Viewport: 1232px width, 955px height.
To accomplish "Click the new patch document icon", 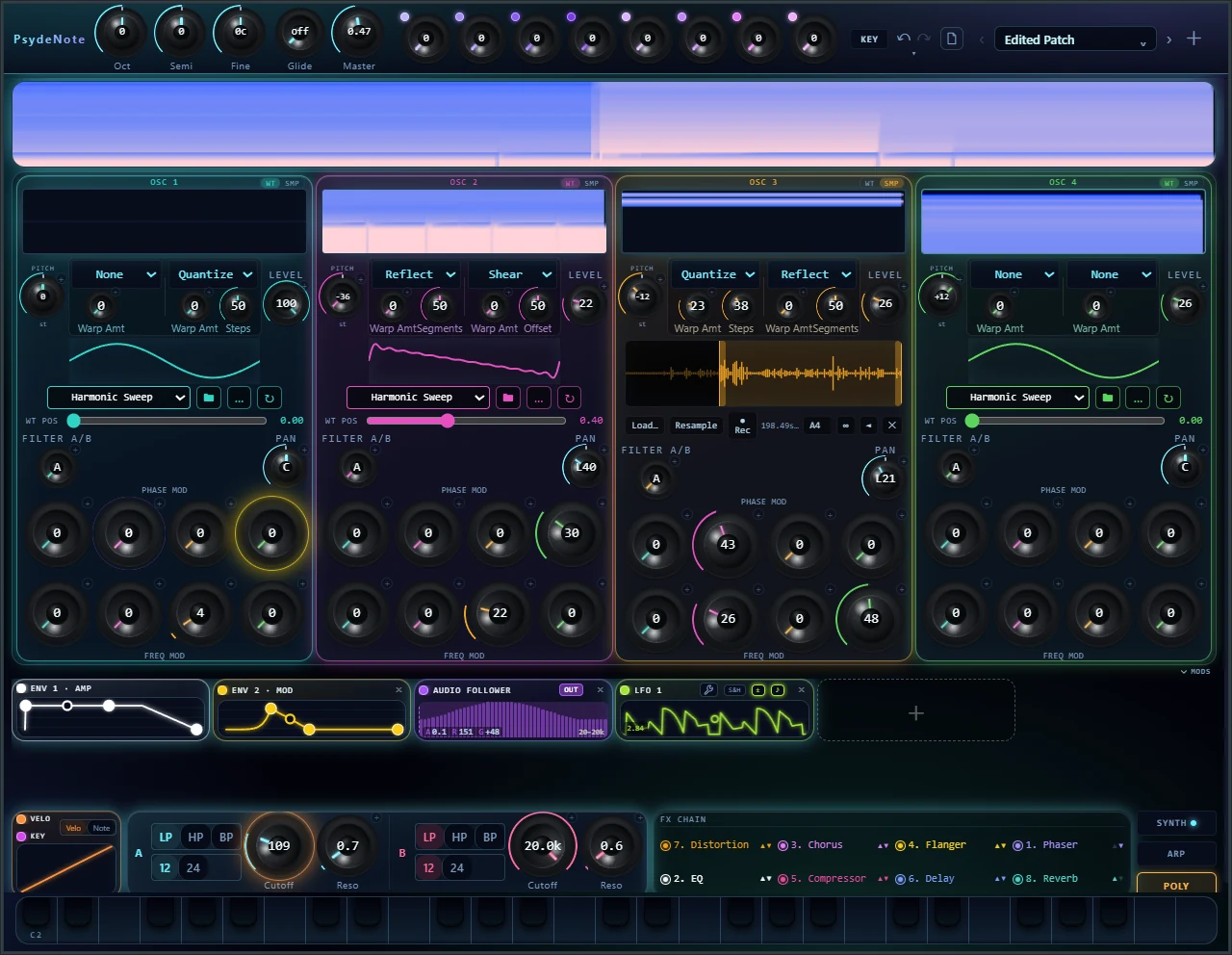I will point(952,39).
